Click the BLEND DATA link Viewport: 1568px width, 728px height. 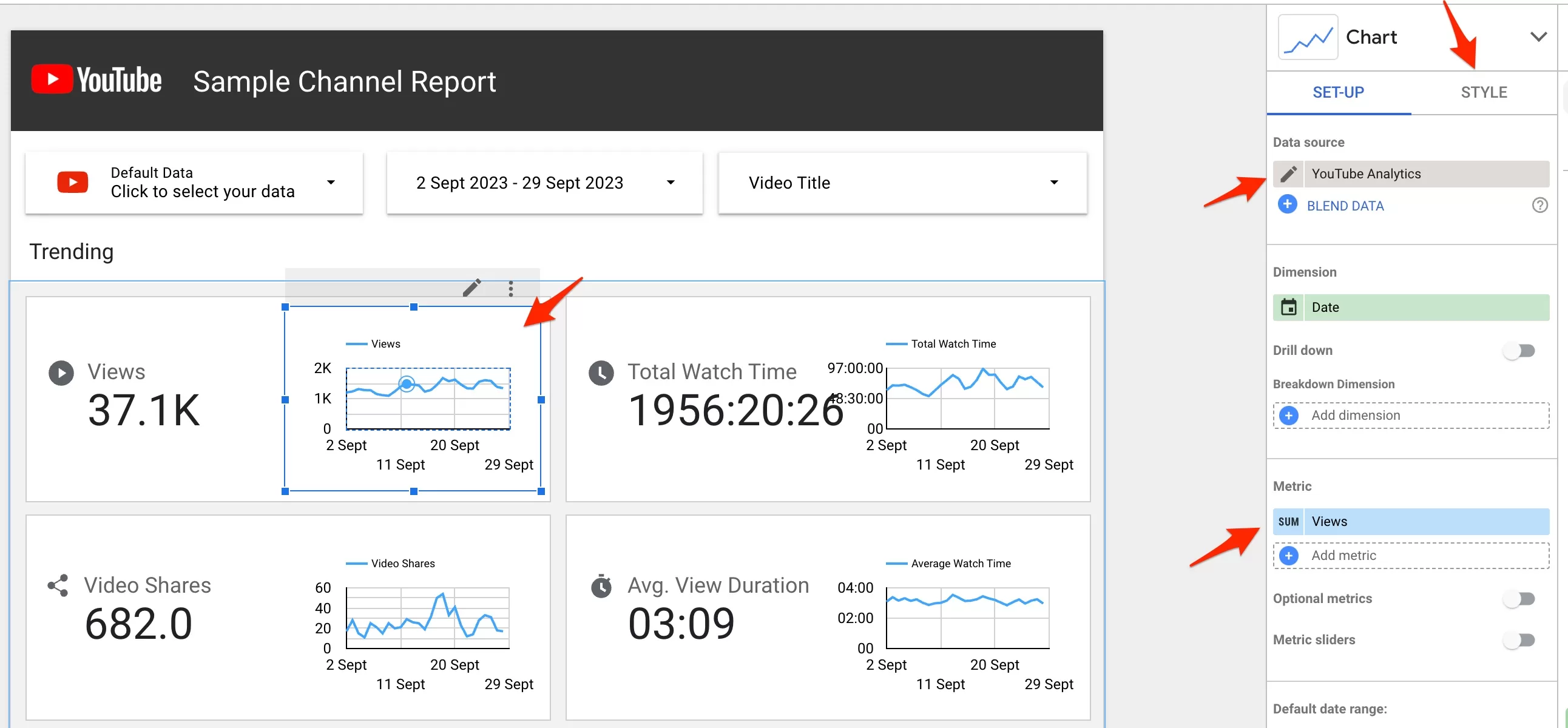[1345, 206]
